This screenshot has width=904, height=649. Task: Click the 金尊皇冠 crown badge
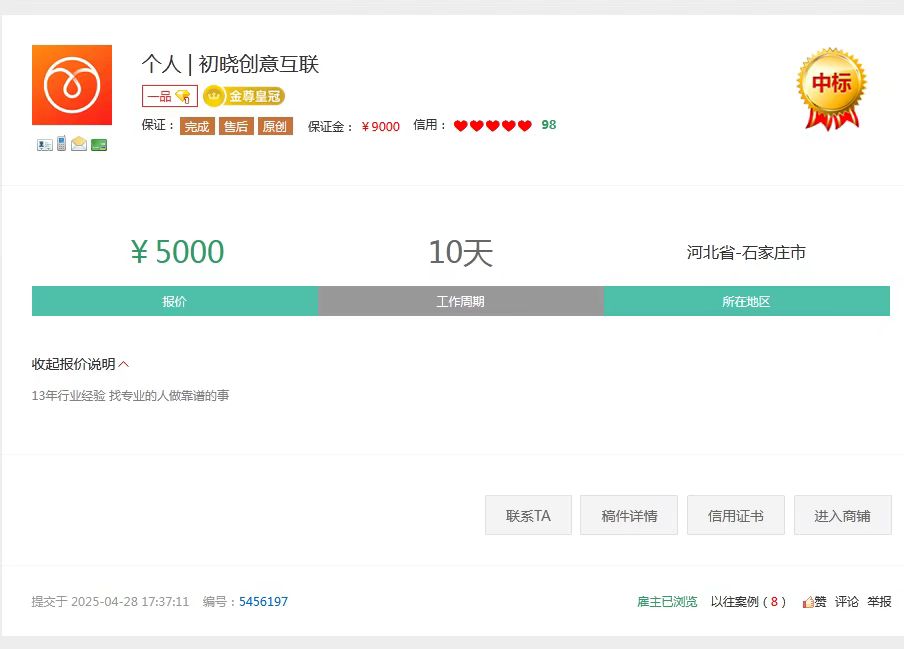(244, 96)
